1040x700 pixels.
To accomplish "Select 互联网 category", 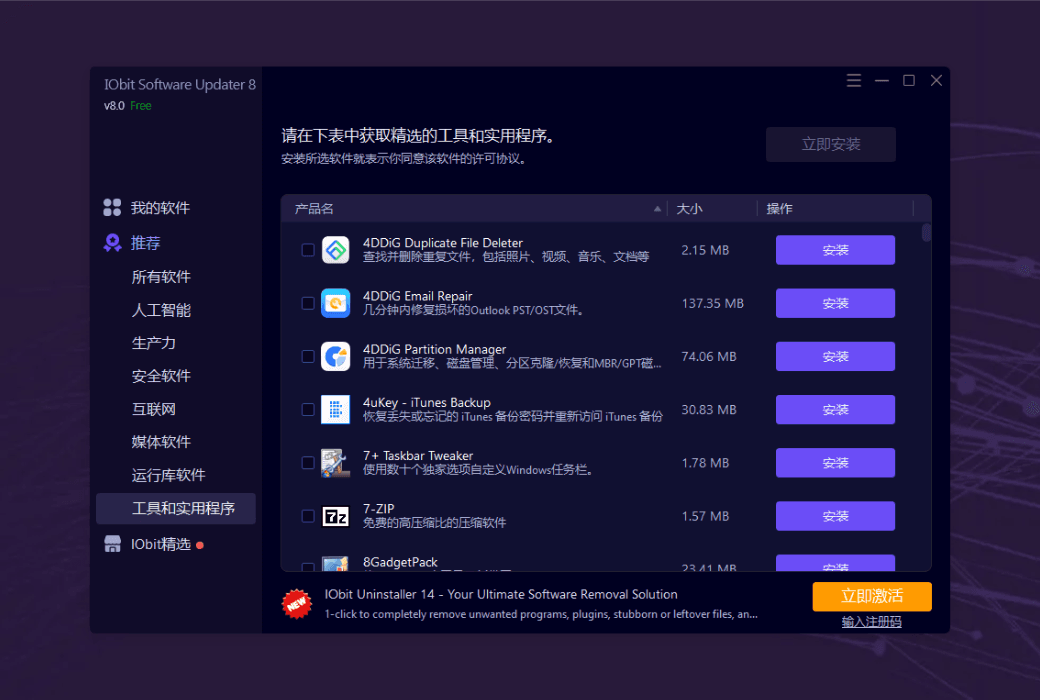I will point(153,409).
